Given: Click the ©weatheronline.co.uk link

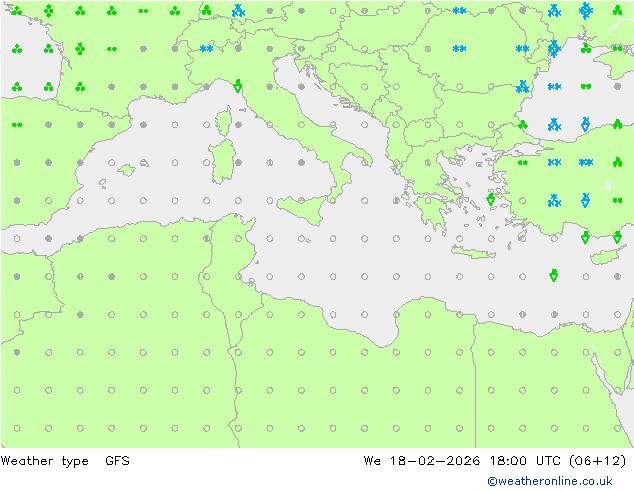Looking at the screenshot, I should click(x=550, y=481).
